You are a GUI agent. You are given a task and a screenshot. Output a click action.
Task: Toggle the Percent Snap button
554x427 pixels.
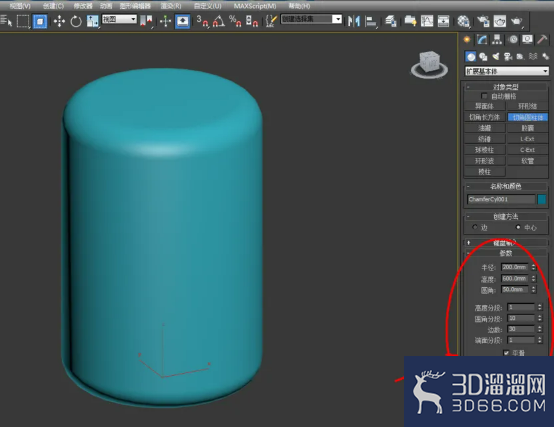(x=235, y=21)
